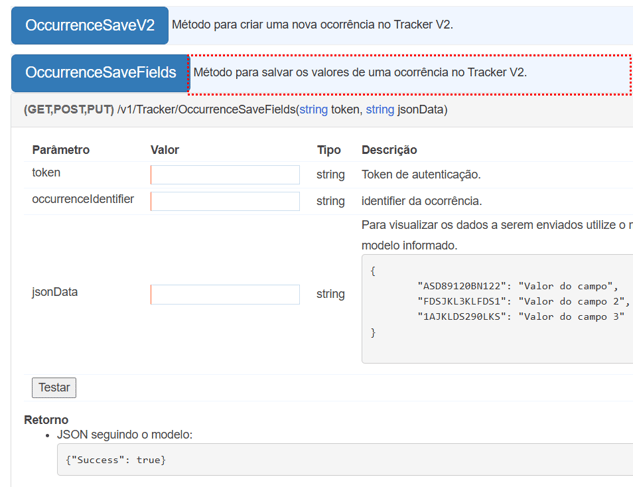Screen dimensions: 633x487
Task: Click the jsonData value input field
Action: 225,294
